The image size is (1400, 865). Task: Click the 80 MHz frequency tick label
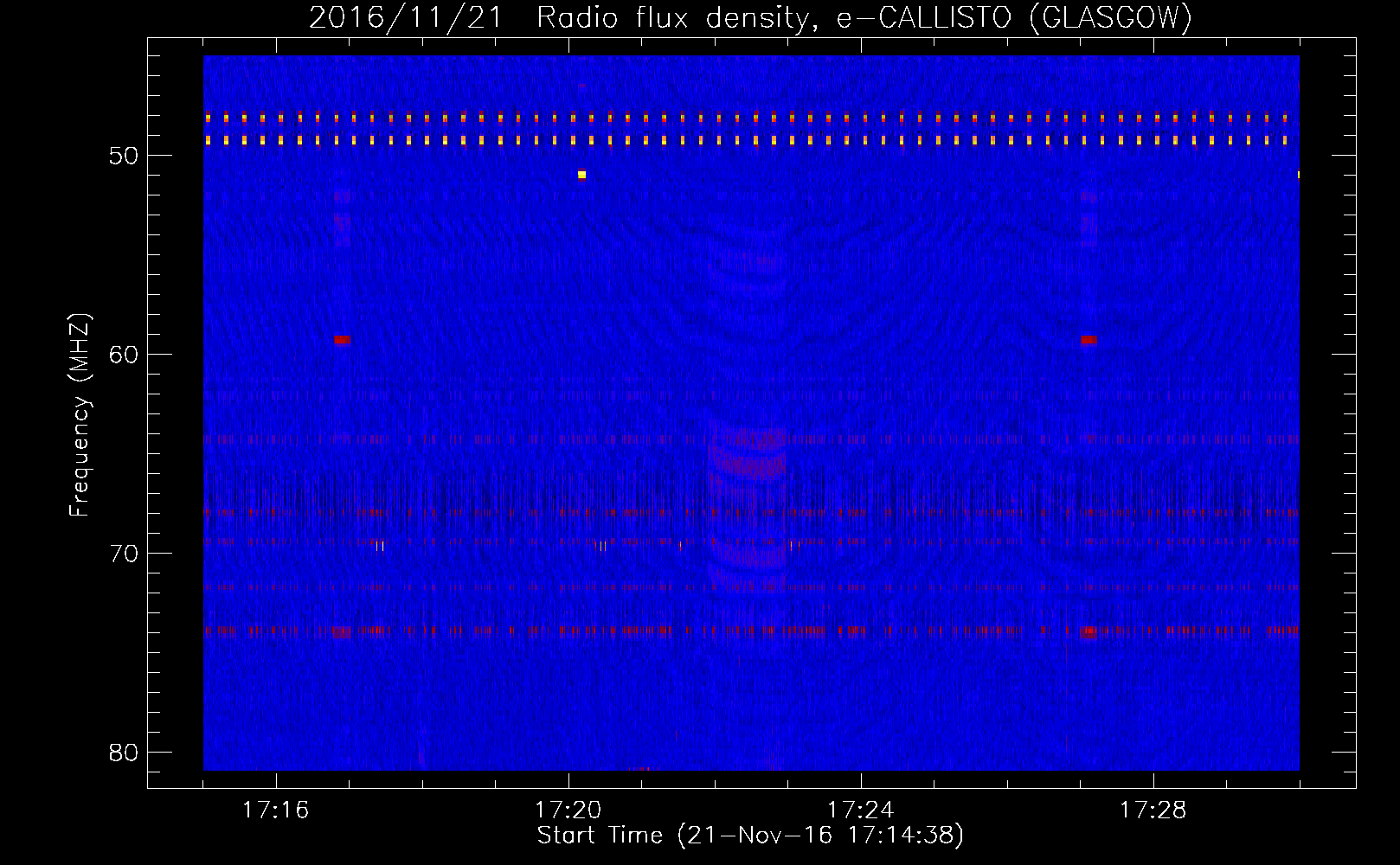click(124, 753)
